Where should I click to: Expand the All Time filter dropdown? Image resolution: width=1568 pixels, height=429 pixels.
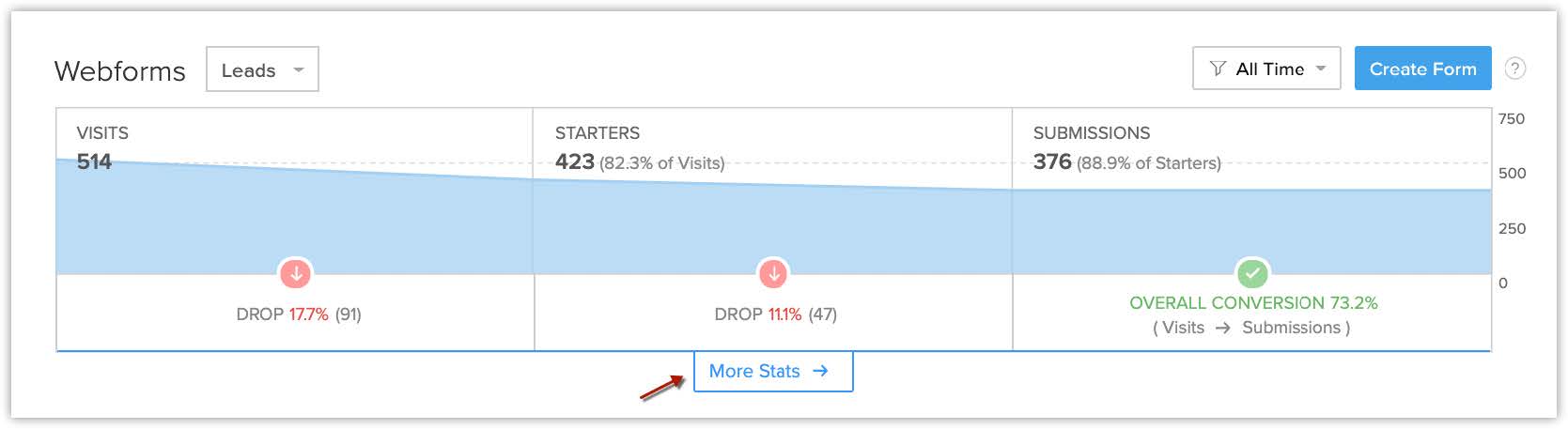click(1265, 69)
